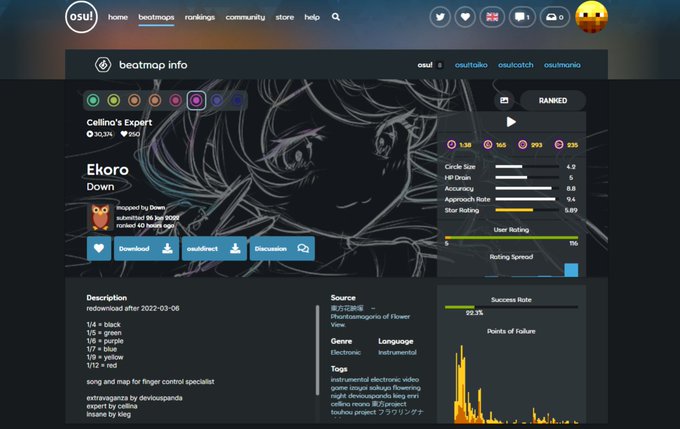
Task: Click the Circle Size value 4.2
Action: click(x=571, y=167)
